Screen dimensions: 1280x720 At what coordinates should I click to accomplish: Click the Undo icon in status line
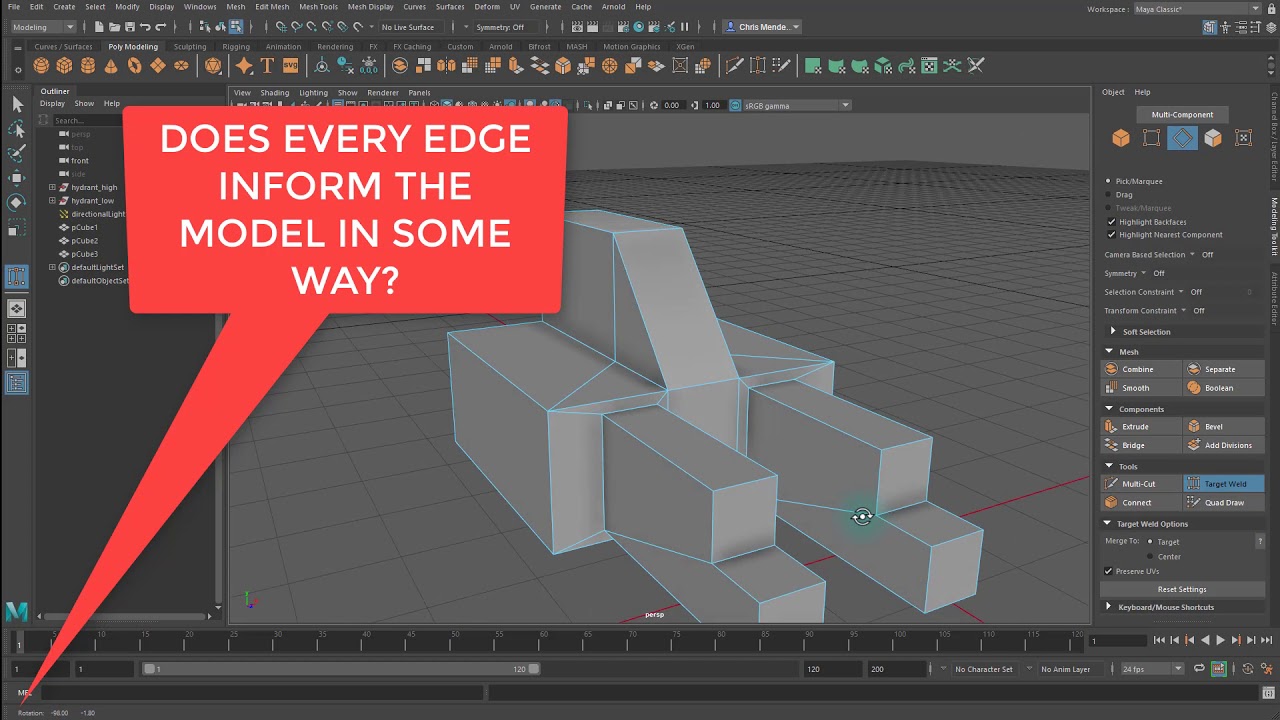tap(146, 27)
